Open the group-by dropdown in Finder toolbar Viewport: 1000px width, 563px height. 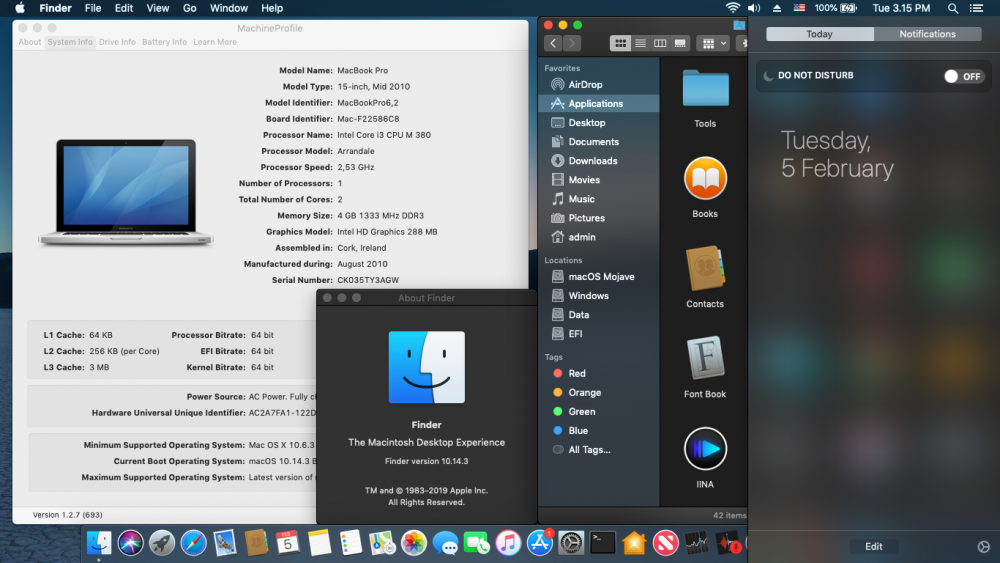click(713, 43)
